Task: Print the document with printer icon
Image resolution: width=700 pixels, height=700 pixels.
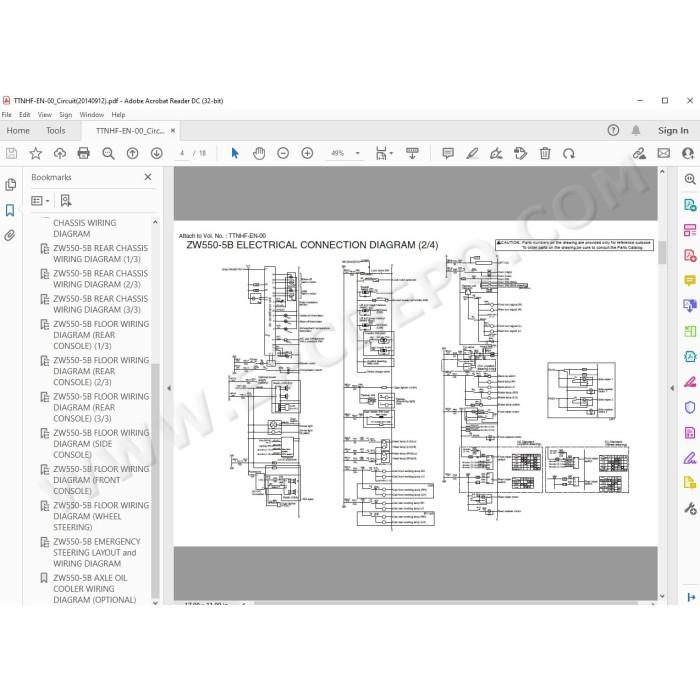Action: (83, 154)
